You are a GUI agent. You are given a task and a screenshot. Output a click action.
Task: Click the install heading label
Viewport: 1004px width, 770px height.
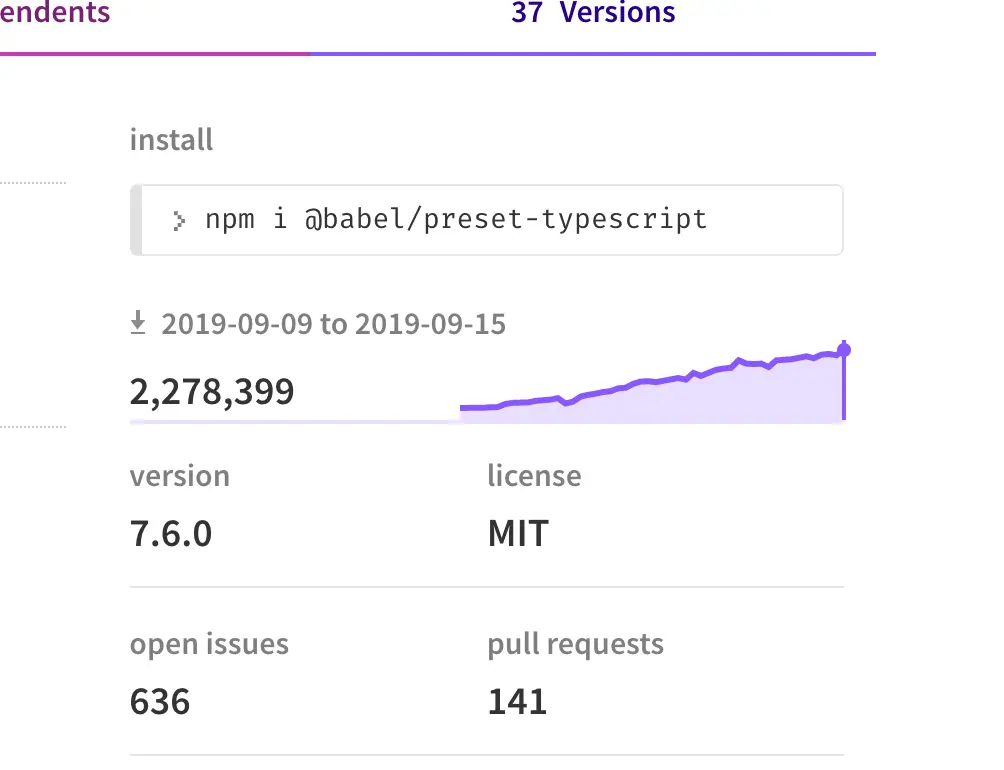(172, 140)
